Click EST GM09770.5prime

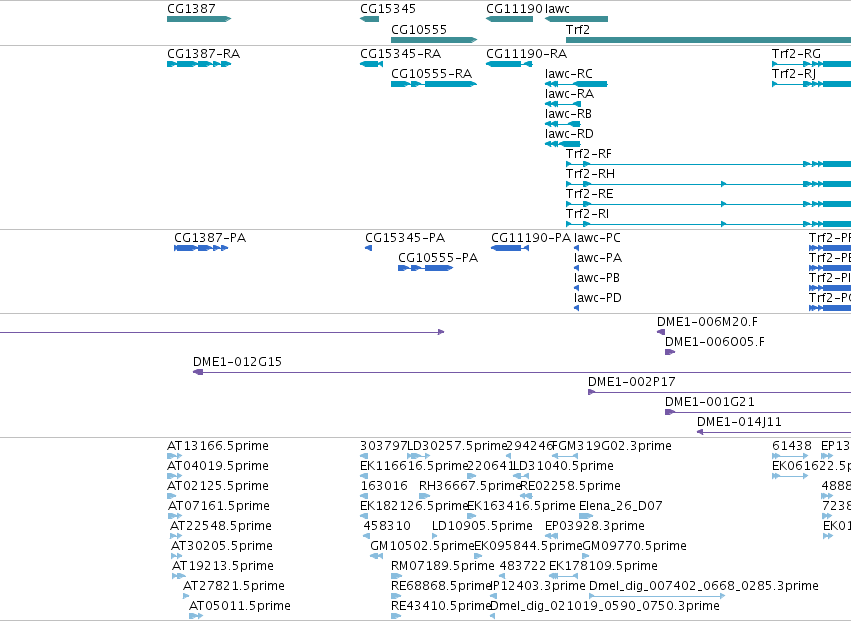tap(634, 547)
